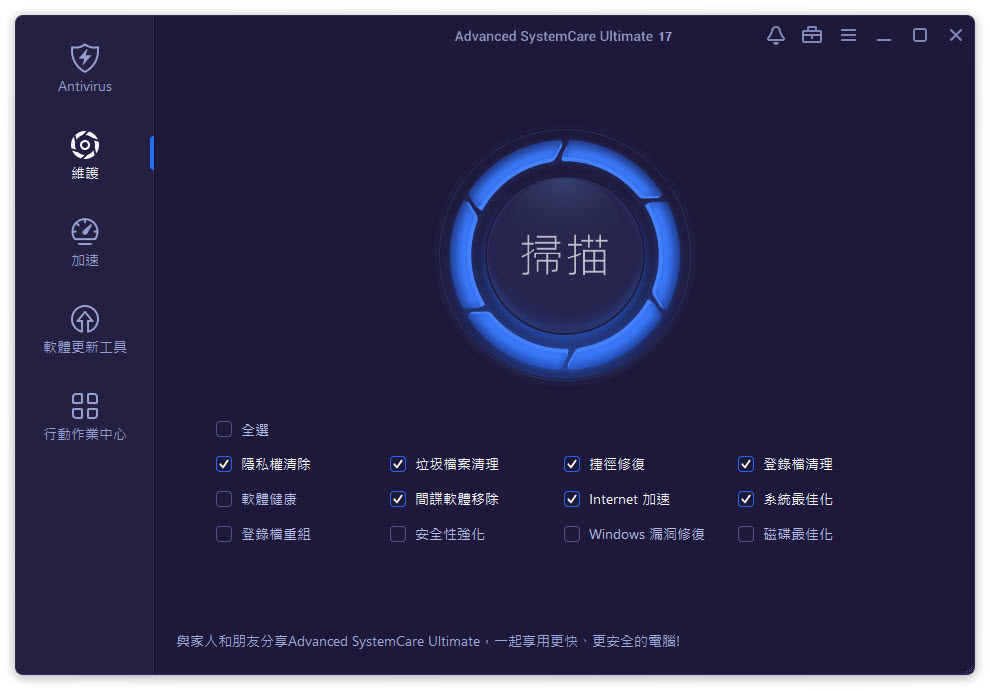Enable 磁碟最佳化 disk optimization

coord(745,534)
